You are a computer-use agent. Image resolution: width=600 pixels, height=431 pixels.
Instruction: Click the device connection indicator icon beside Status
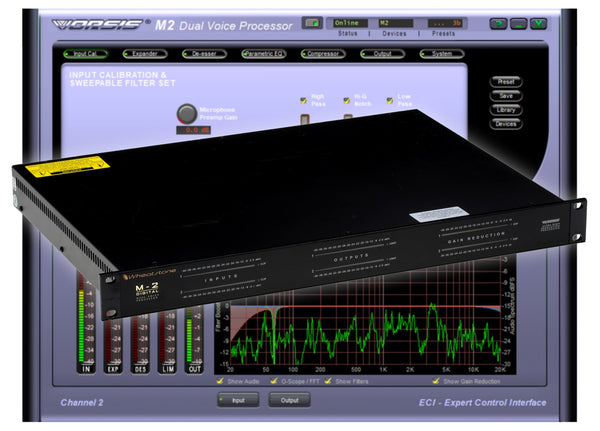point(312,23)
